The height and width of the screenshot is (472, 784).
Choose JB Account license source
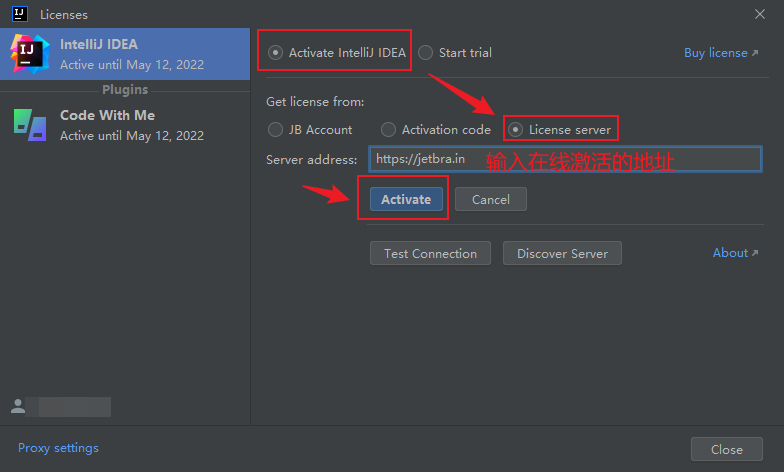(275, 130)
